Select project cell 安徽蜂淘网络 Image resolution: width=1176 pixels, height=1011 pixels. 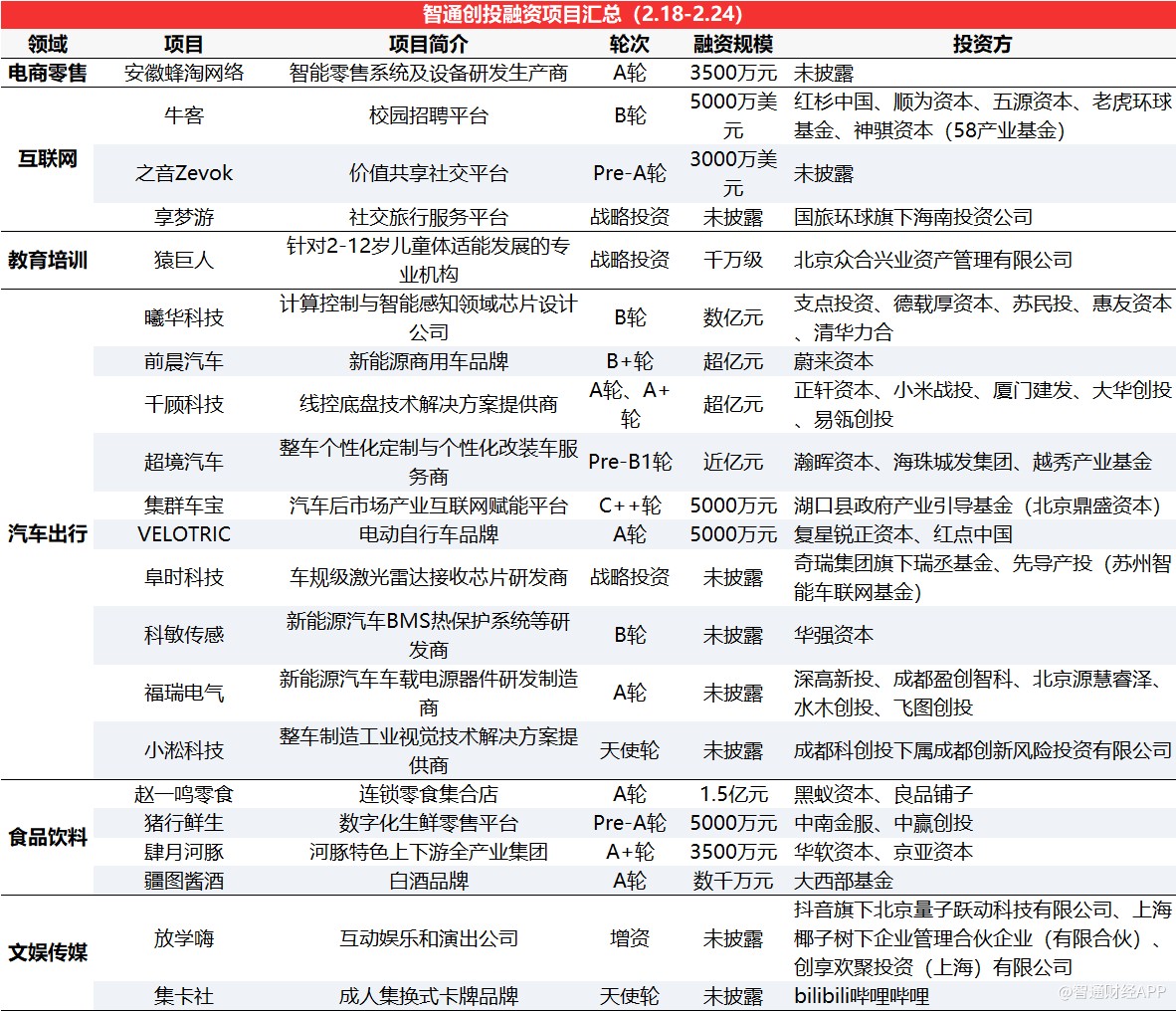[184, 73]
